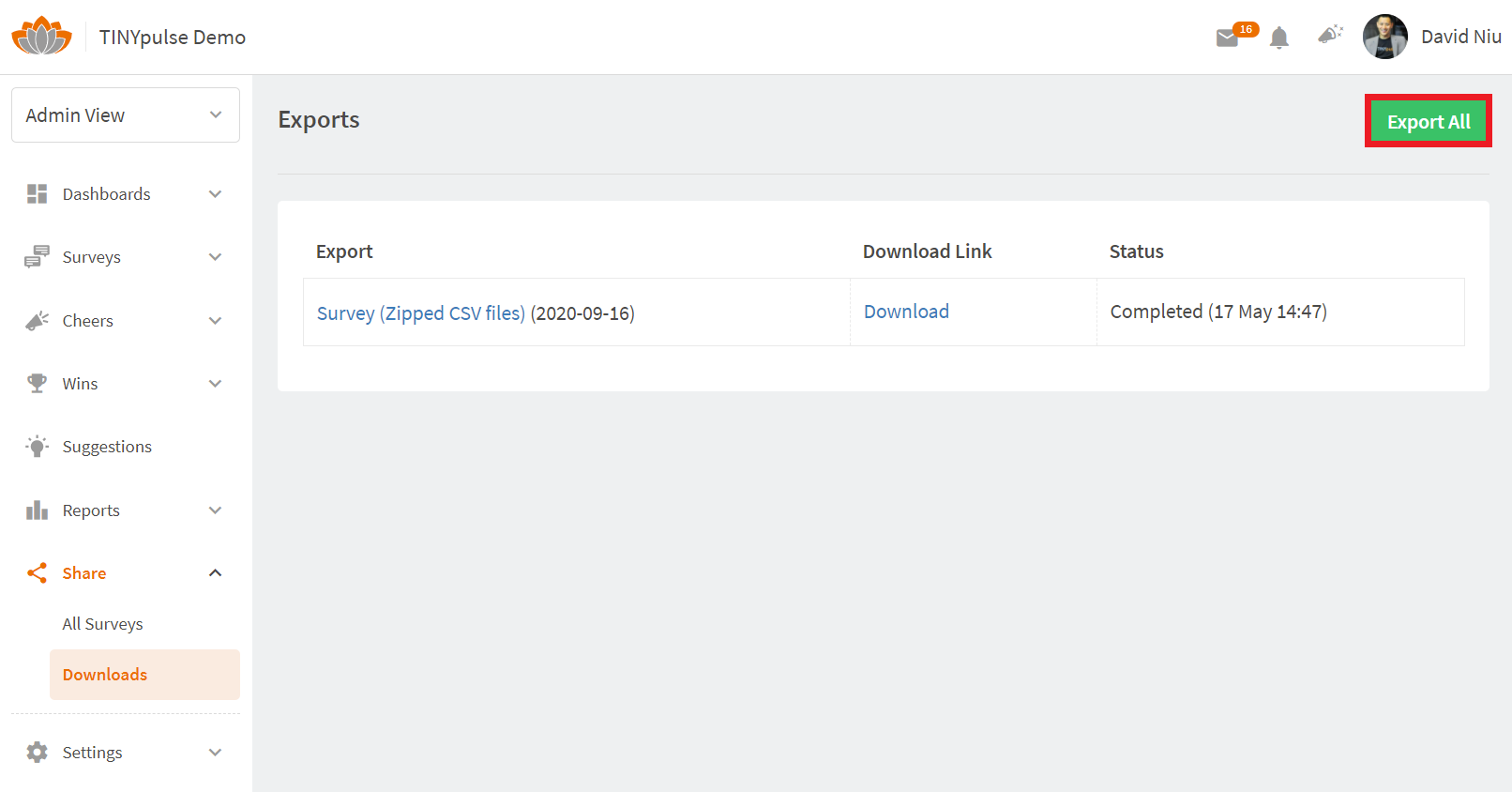Click the Dashboards grid icon
Viewport: 1512px width, 792px height.
(x=37, y=194)
